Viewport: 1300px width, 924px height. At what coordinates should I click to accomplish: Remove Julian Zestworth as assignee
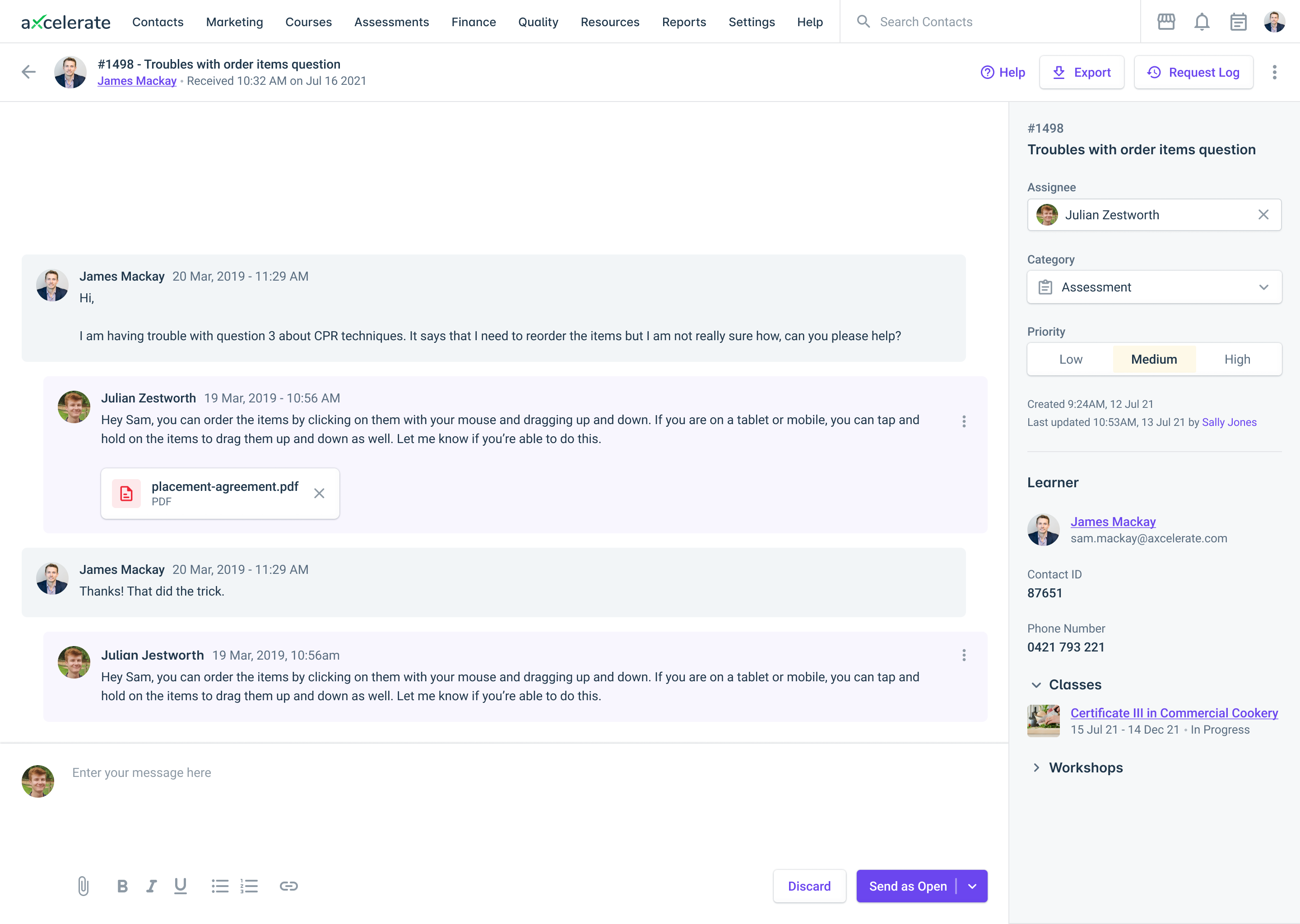click(1264, 214)
